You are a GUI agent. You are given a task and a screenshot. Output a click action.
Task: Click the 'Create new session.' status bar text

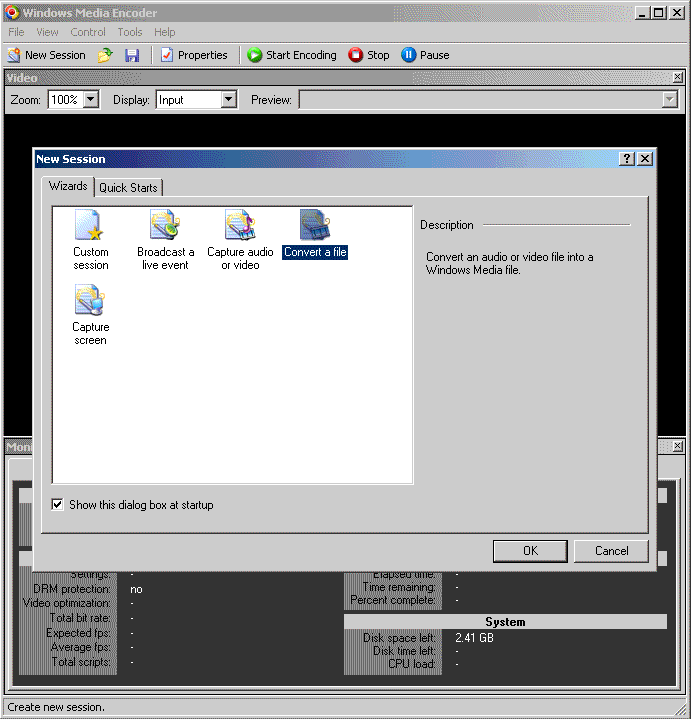56,707
